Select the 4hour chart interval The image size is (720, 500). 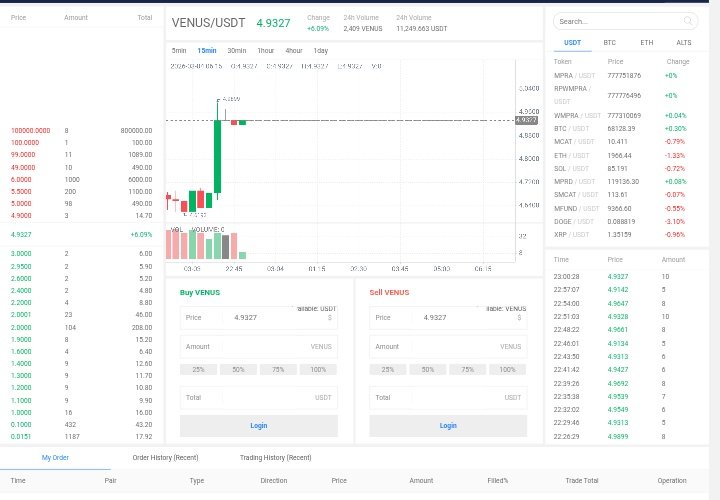[x=293, y=51]
